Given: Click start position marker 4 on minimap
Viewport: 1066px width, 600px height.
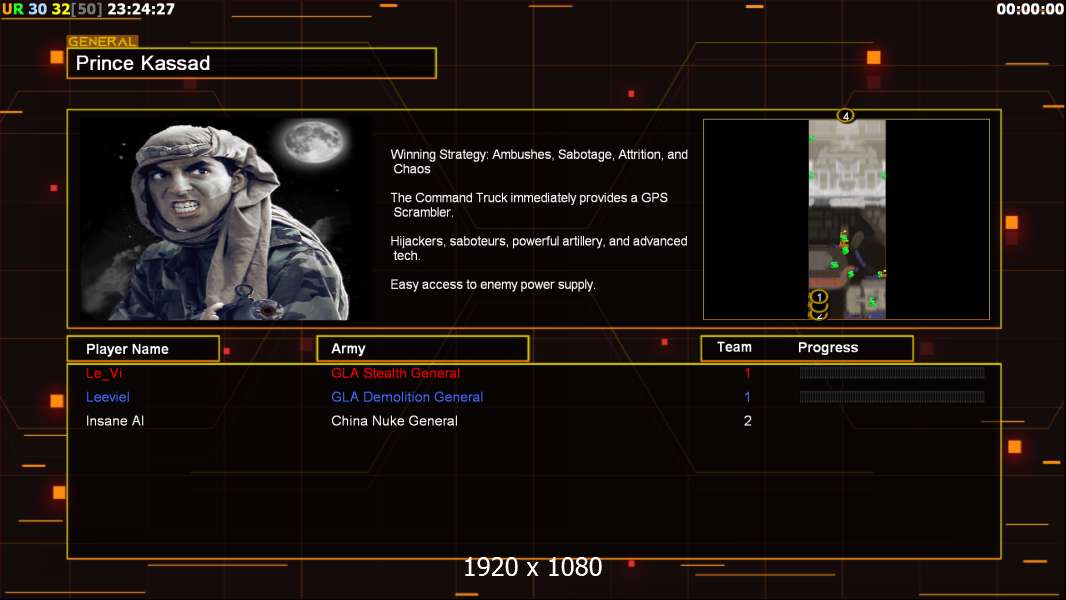Looking at the screenshot, I should pyautogui.click(x=846, y=116).
